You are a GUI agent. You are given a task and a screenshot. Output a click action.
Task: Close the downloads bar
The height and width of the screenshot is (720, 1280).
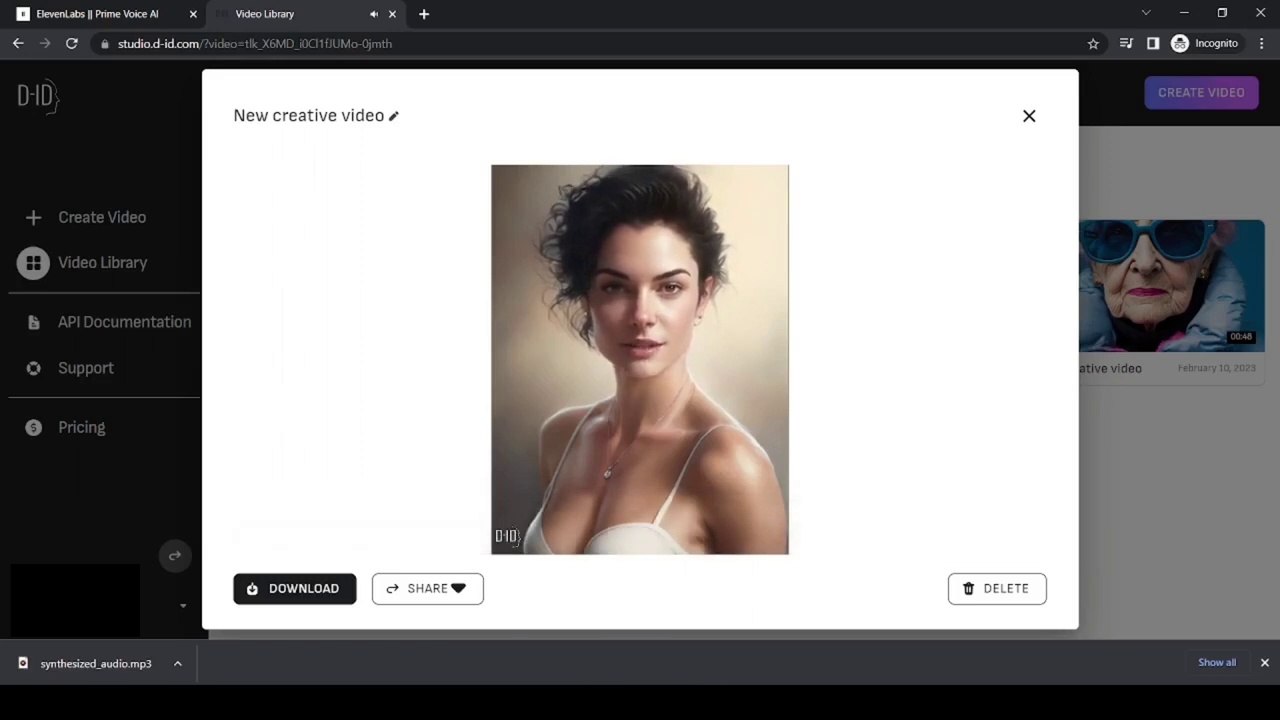click(1264, 663)
